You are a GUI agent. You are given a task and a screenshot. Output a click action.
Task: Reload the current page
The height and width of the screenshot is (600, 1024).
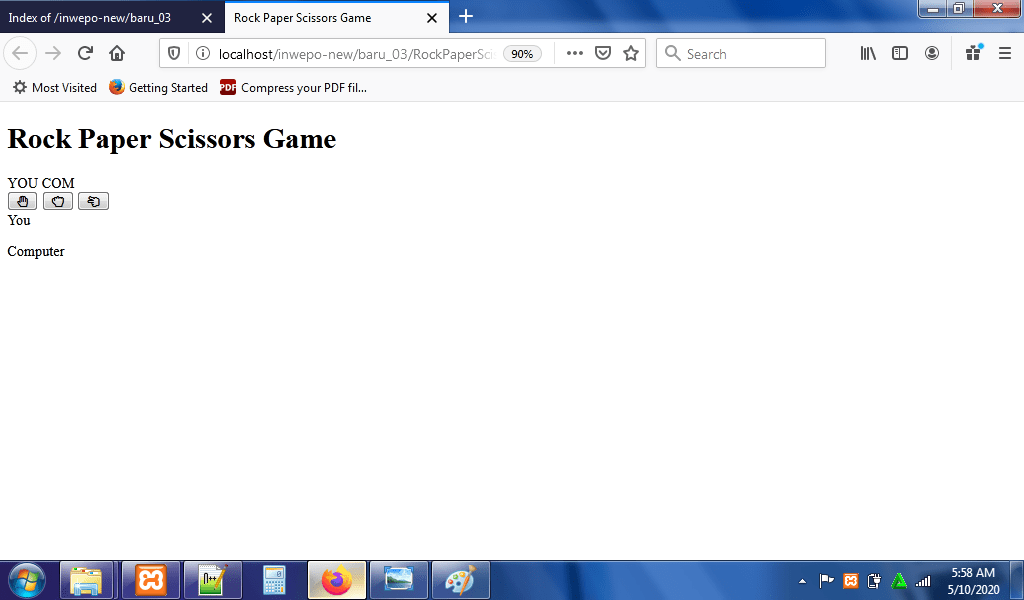click(85, 54)
